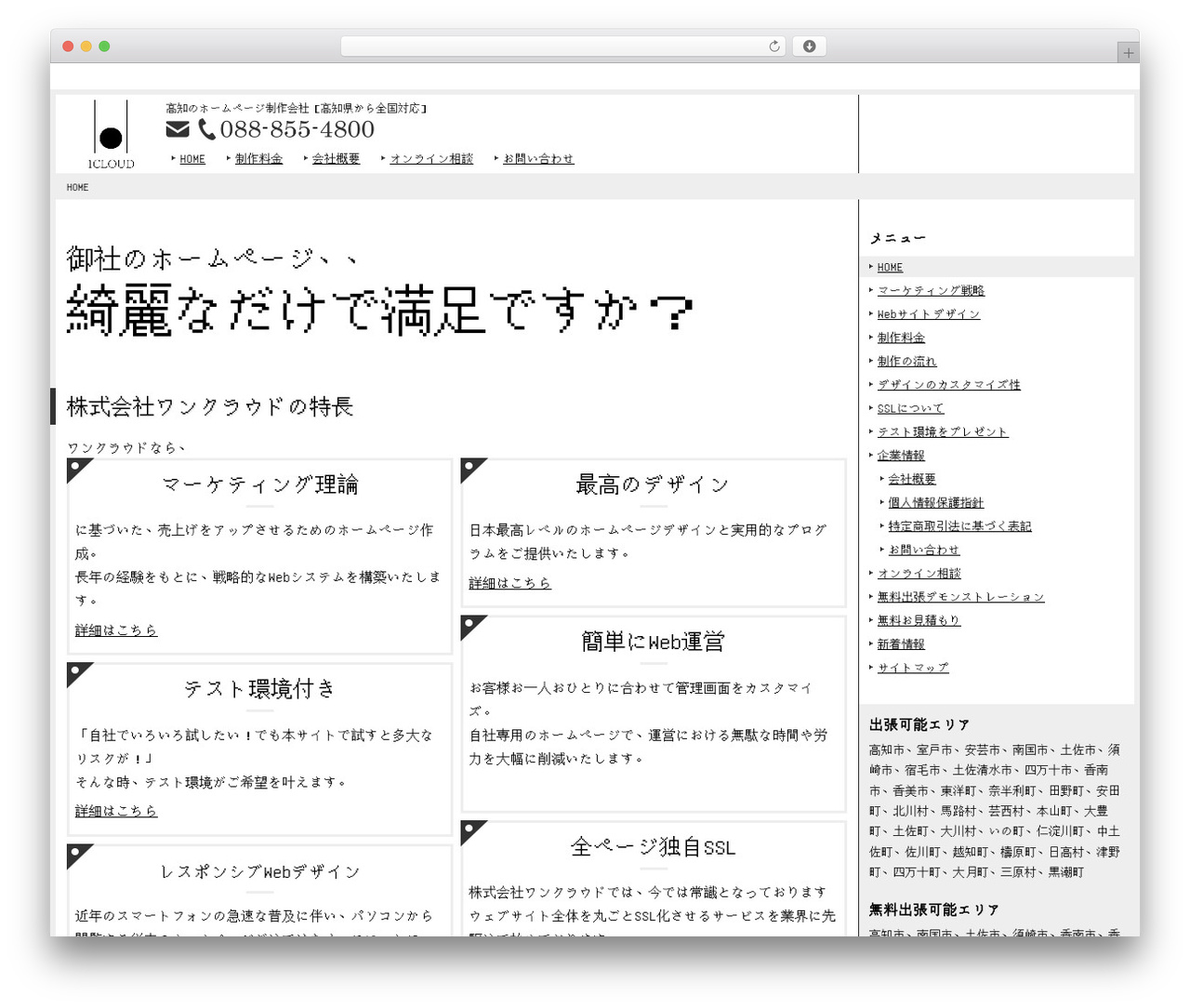The width and height of the screenshot is (1190, 1008).
Task: Click the download icon in the browser toolbar
Action: tap(809, 46)
